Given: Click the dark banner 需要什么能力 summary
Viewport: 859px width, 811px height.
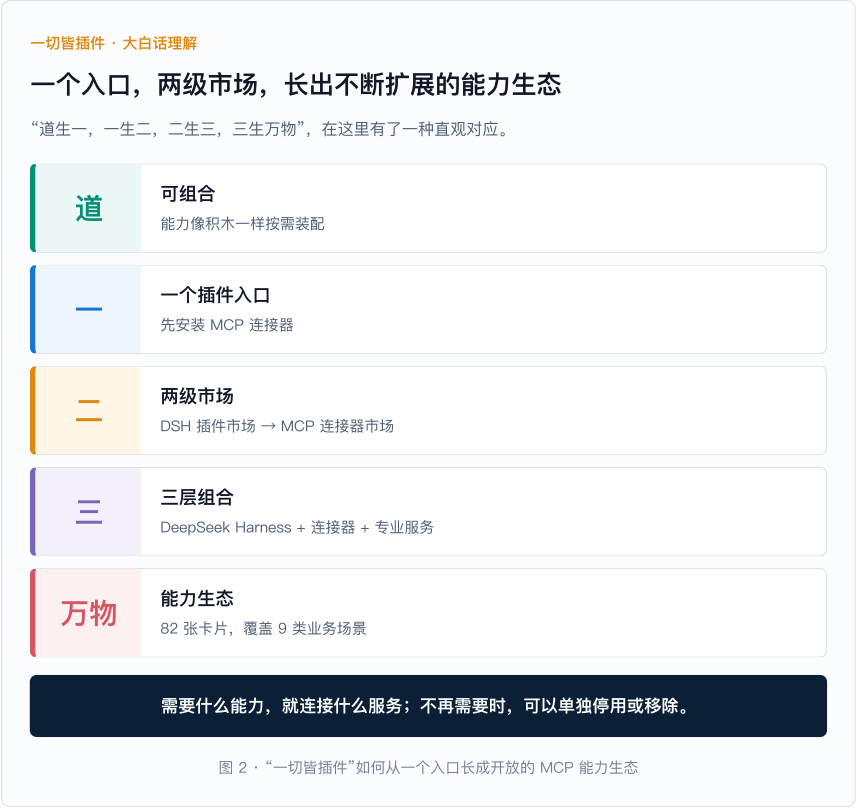Looking at the screenshot, I should click(428, 706).
